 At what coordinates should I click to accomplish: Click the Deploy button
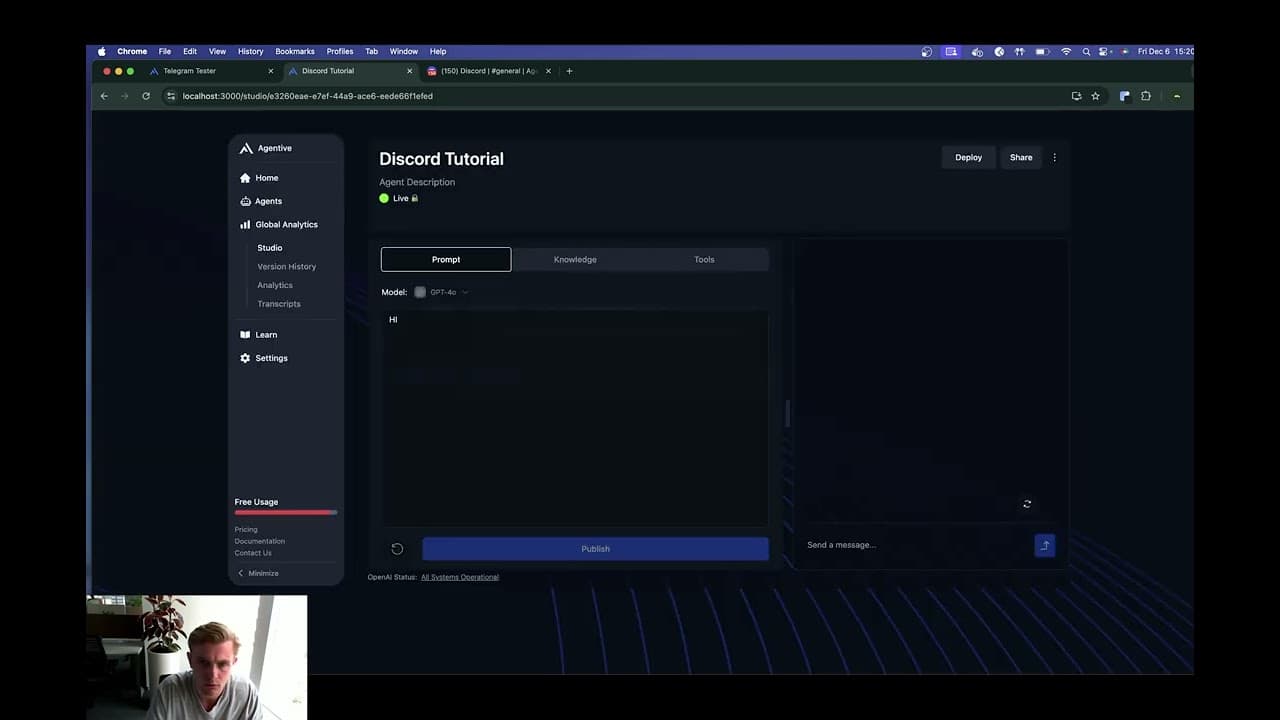968,157
